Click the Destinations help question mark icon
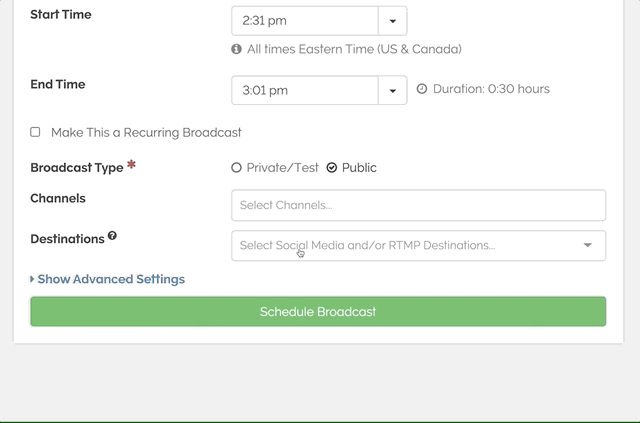The image size is (640, 423). tap(112, 236)
